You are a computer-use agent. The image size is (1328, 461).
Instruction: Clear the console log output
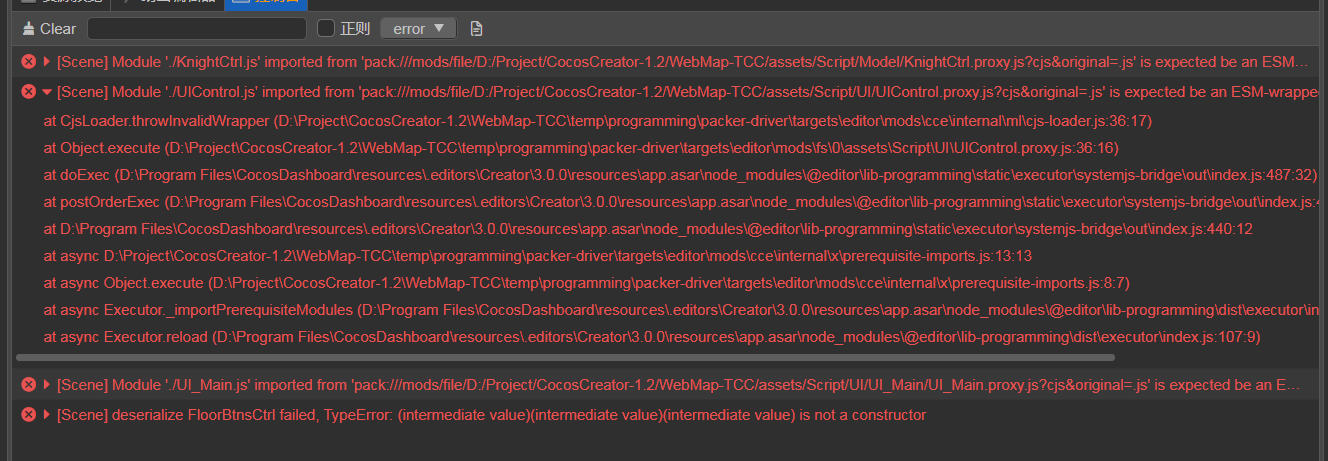click(x=49, y=29)
